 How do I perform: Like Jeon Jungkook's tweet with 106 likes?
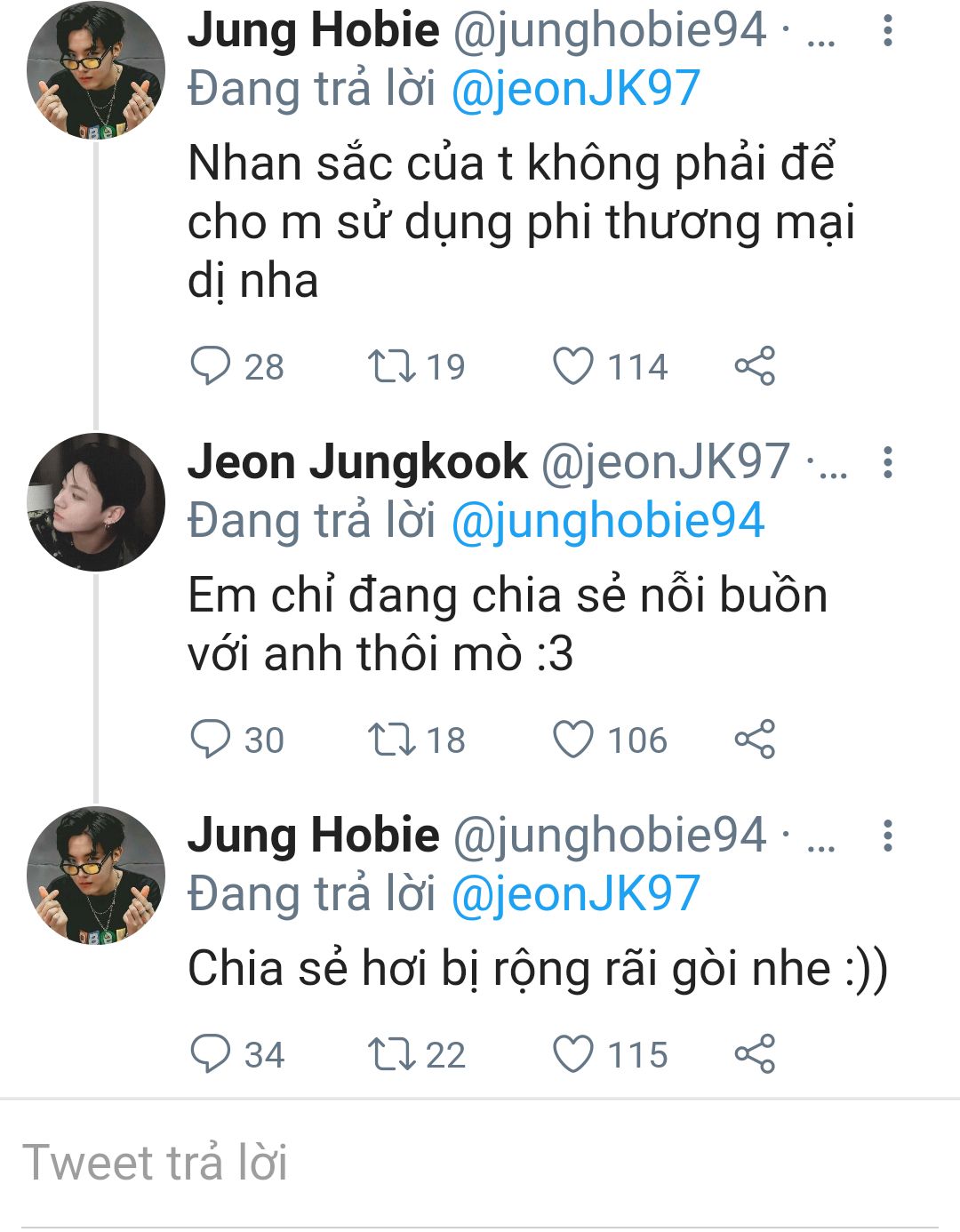pos(573,739)
